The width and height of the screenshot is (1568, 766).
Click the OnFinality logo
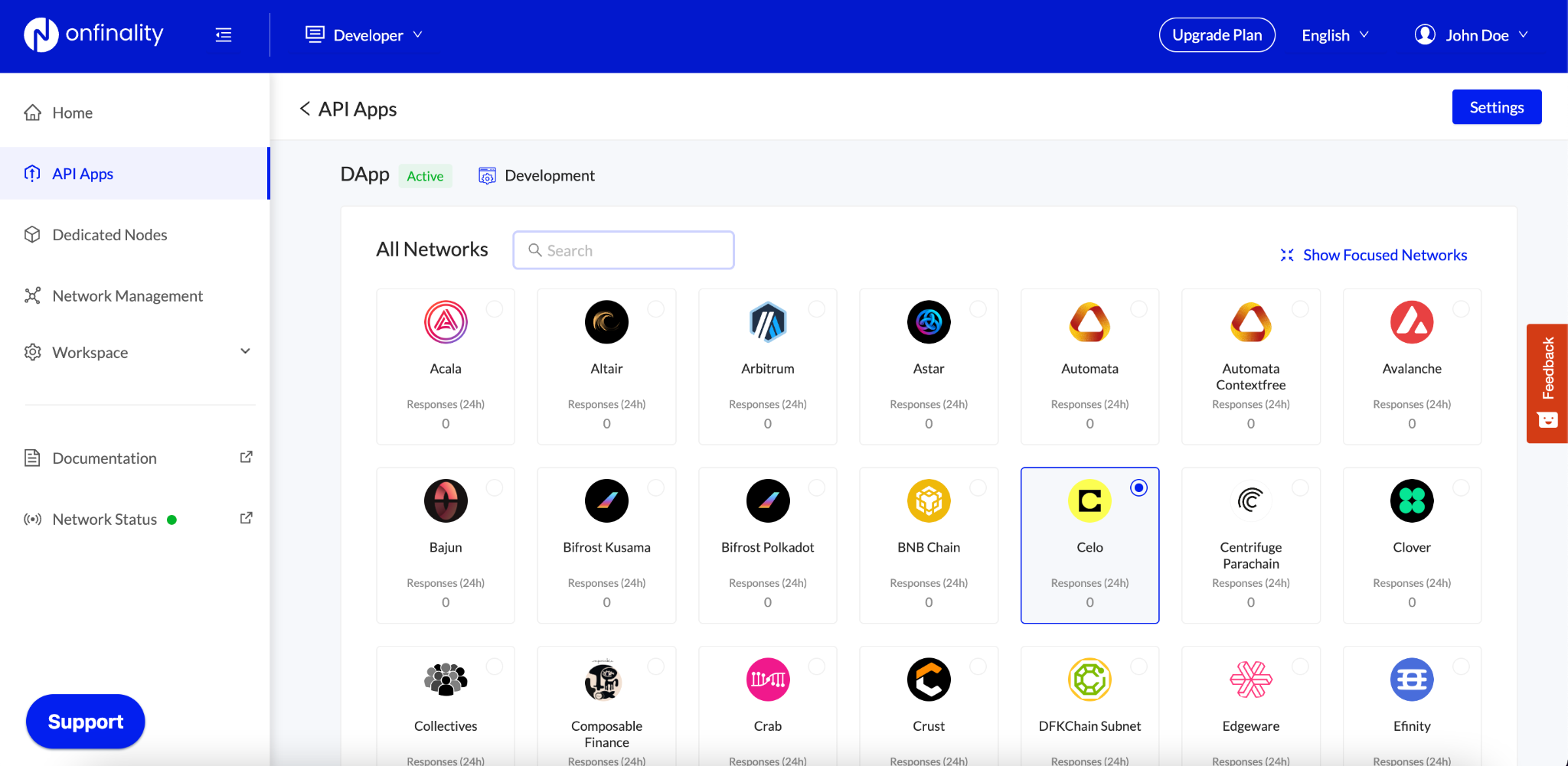93,34
